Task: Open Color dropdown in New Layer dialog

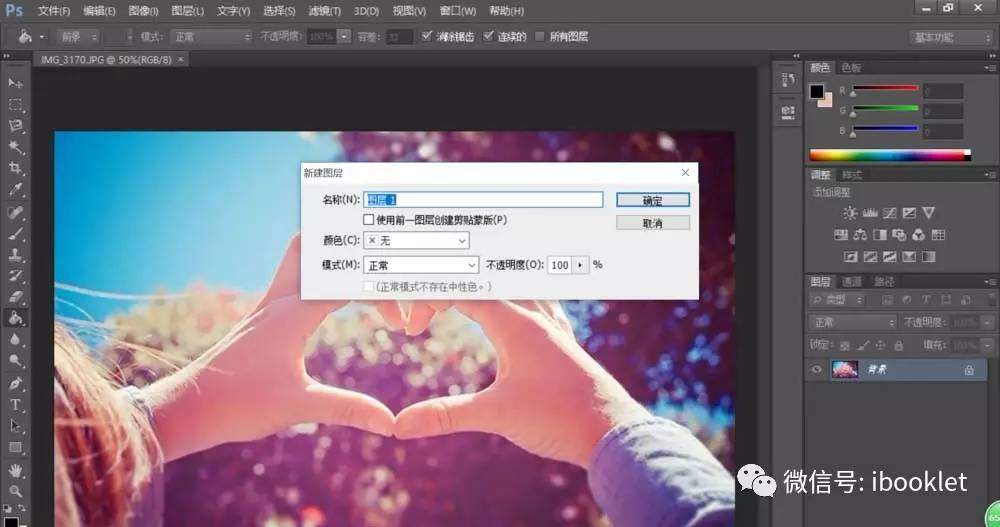Action: 416,241
